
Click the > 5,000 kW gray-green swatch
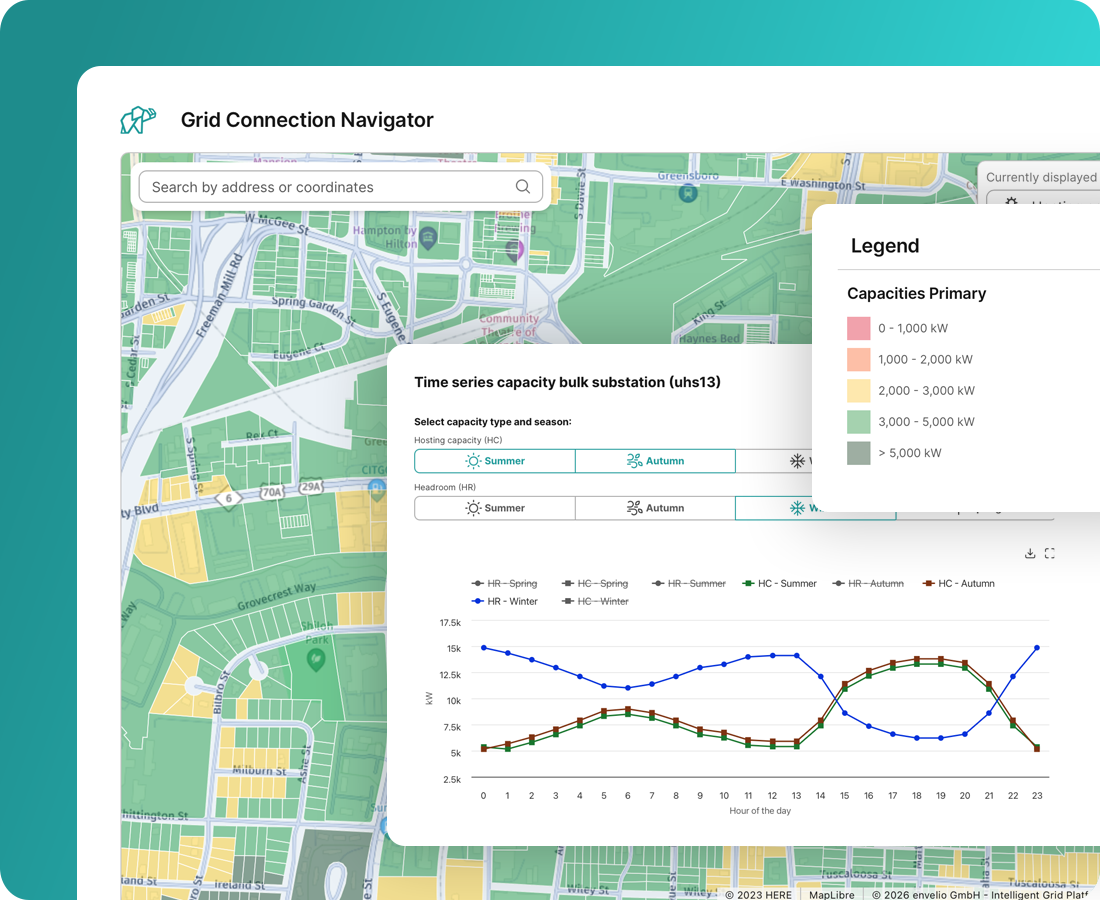859,453
